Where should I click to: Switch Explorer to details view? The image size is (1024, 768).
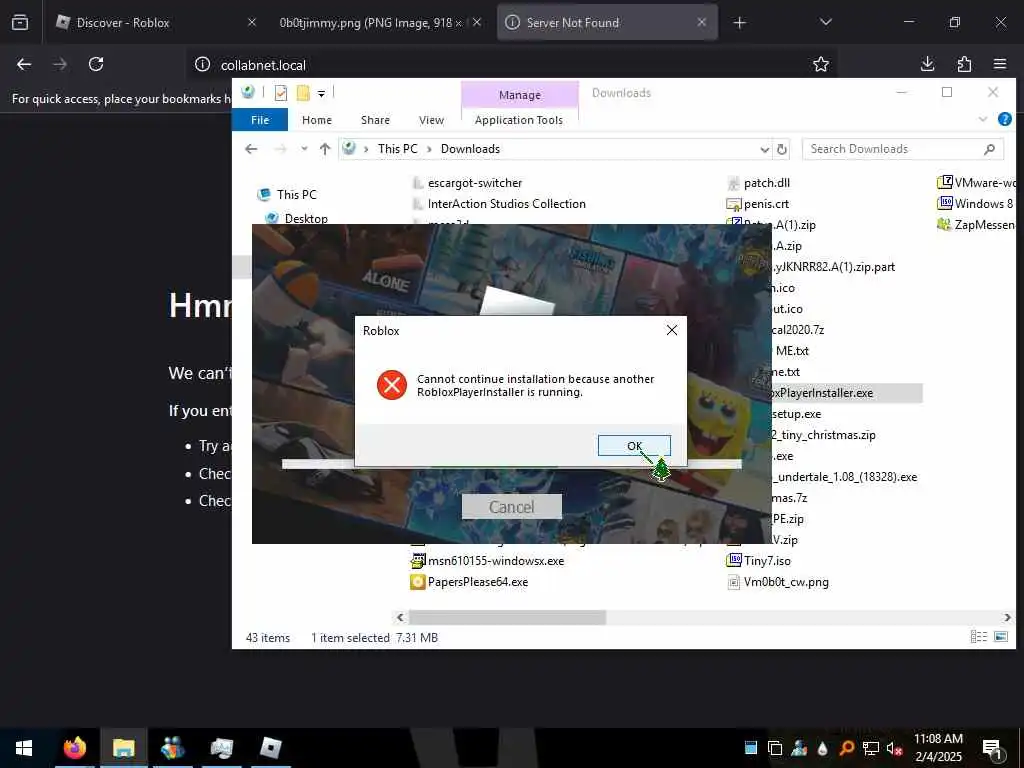(979, 637)
